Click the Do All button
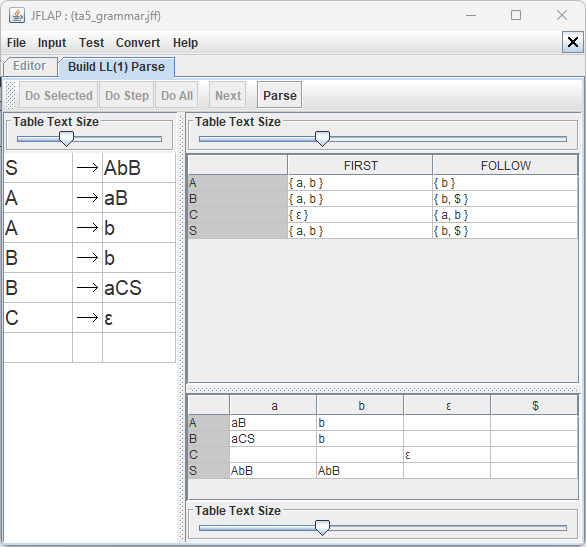586x547 pixels. pyautogui.click(x=177, y=95)
